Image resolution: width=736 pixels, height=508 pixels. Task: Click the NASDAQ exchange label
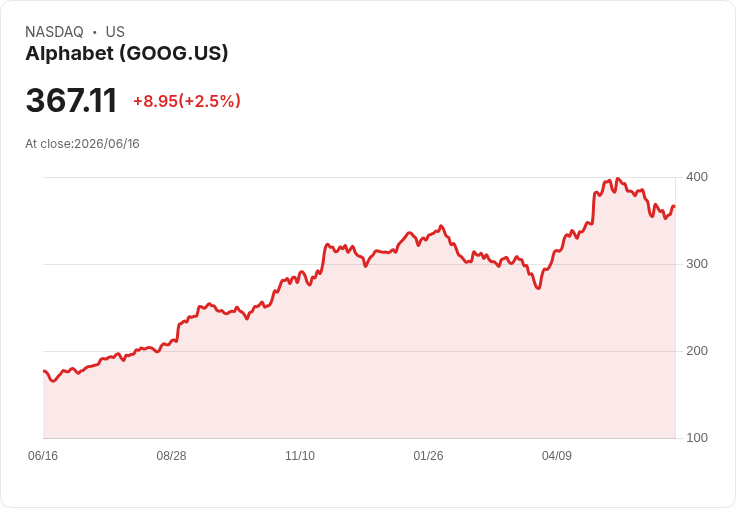coord(54,32)
